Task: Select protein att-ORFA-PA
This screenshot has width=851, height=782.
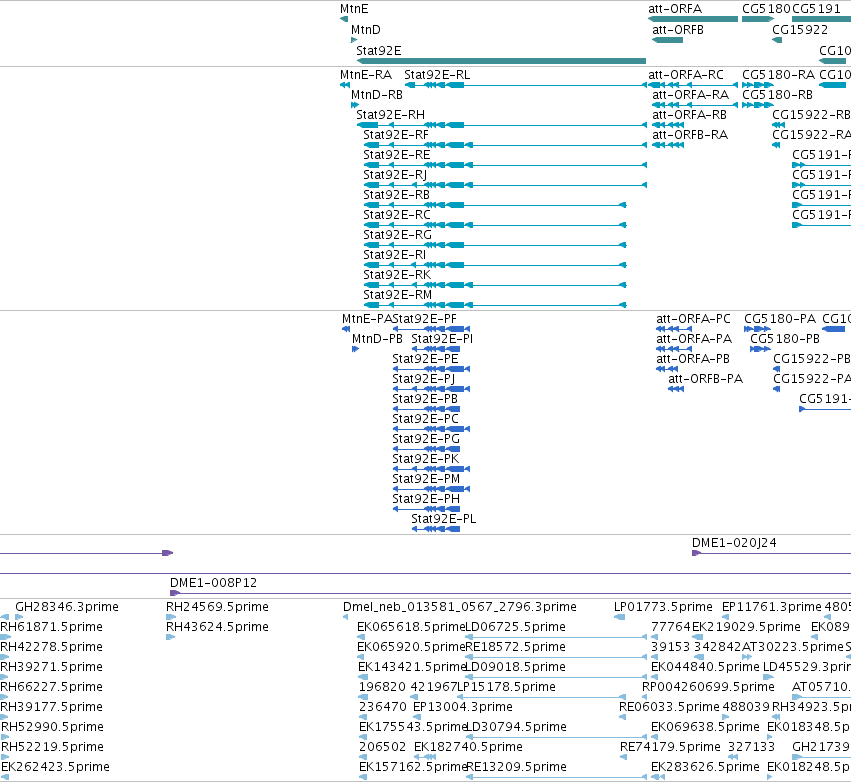Action: (x=694, y=339)
